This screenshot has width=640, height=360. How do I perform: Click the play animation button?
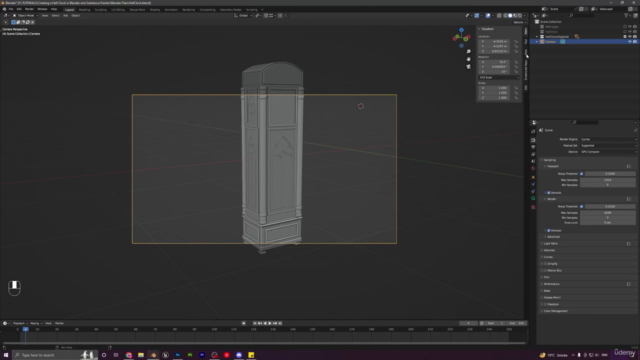pos(270,323)
